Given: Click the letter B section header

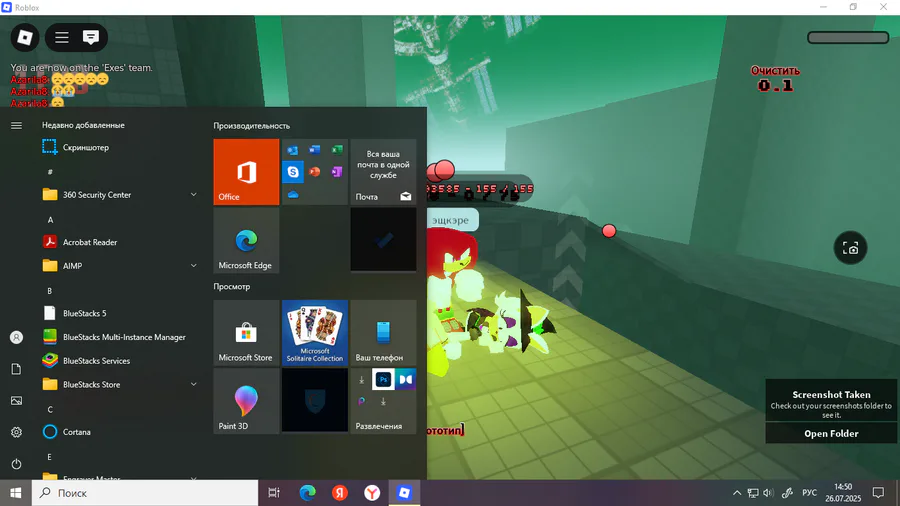Looking at the screenshot, I should coord(50,291).
